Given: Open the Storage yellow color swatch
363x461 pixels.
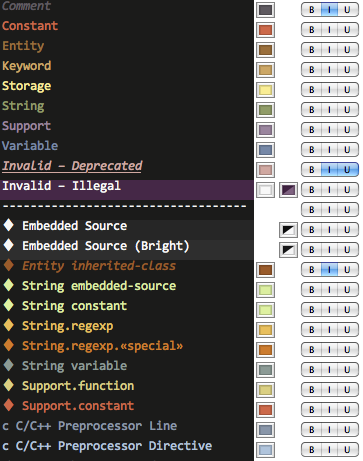Looking at the screenshot, I should [265, 90].
